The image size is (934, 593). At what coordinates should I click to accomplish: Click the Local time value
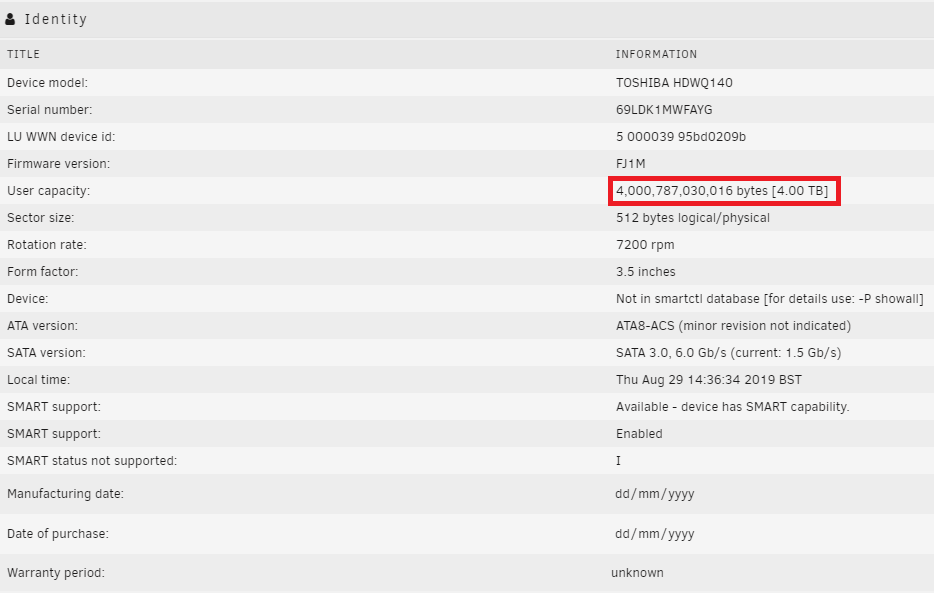click(709, 380)
